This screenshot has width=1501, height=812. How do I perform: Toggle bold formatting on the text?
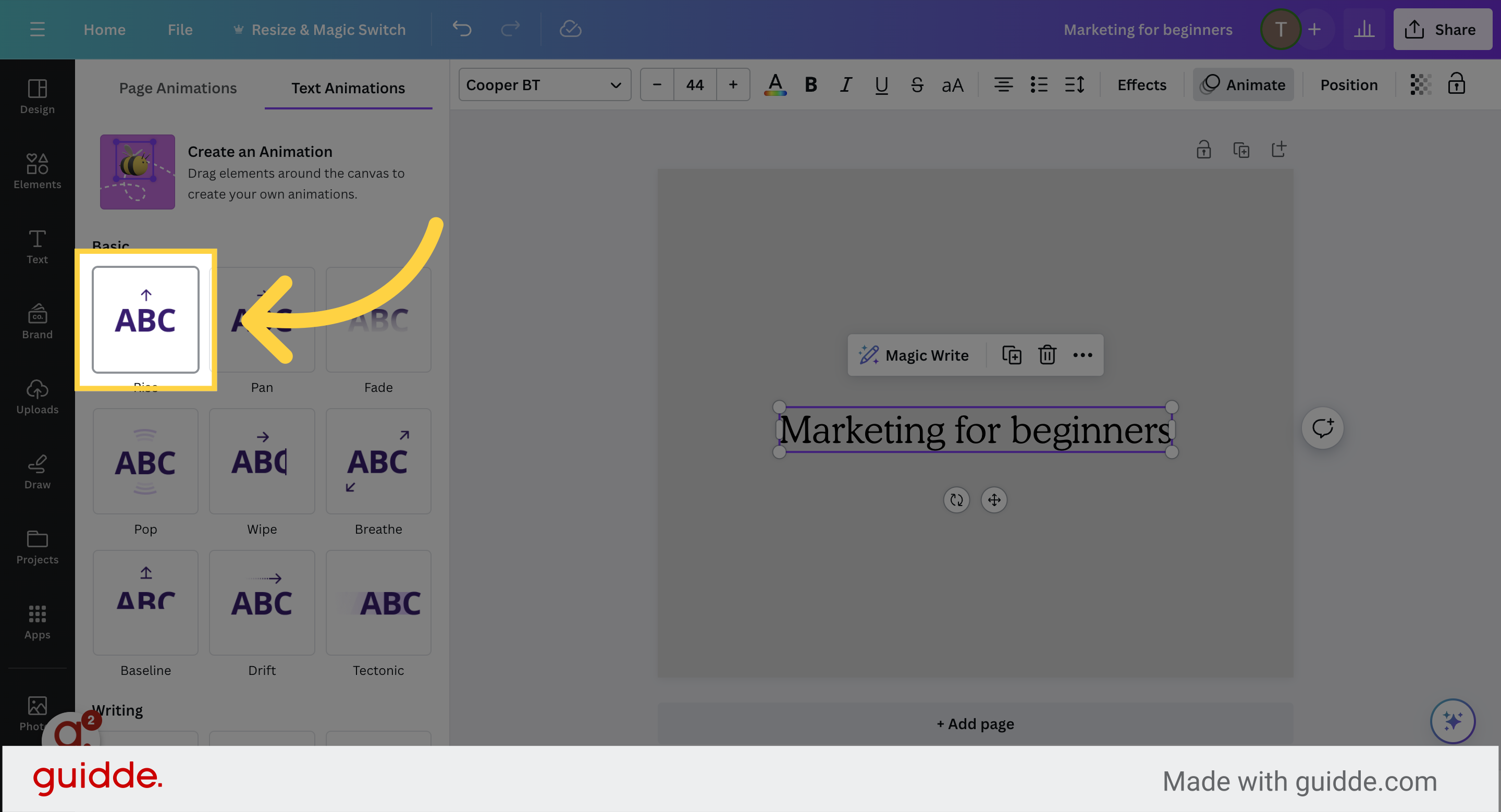tap(810, 84)
